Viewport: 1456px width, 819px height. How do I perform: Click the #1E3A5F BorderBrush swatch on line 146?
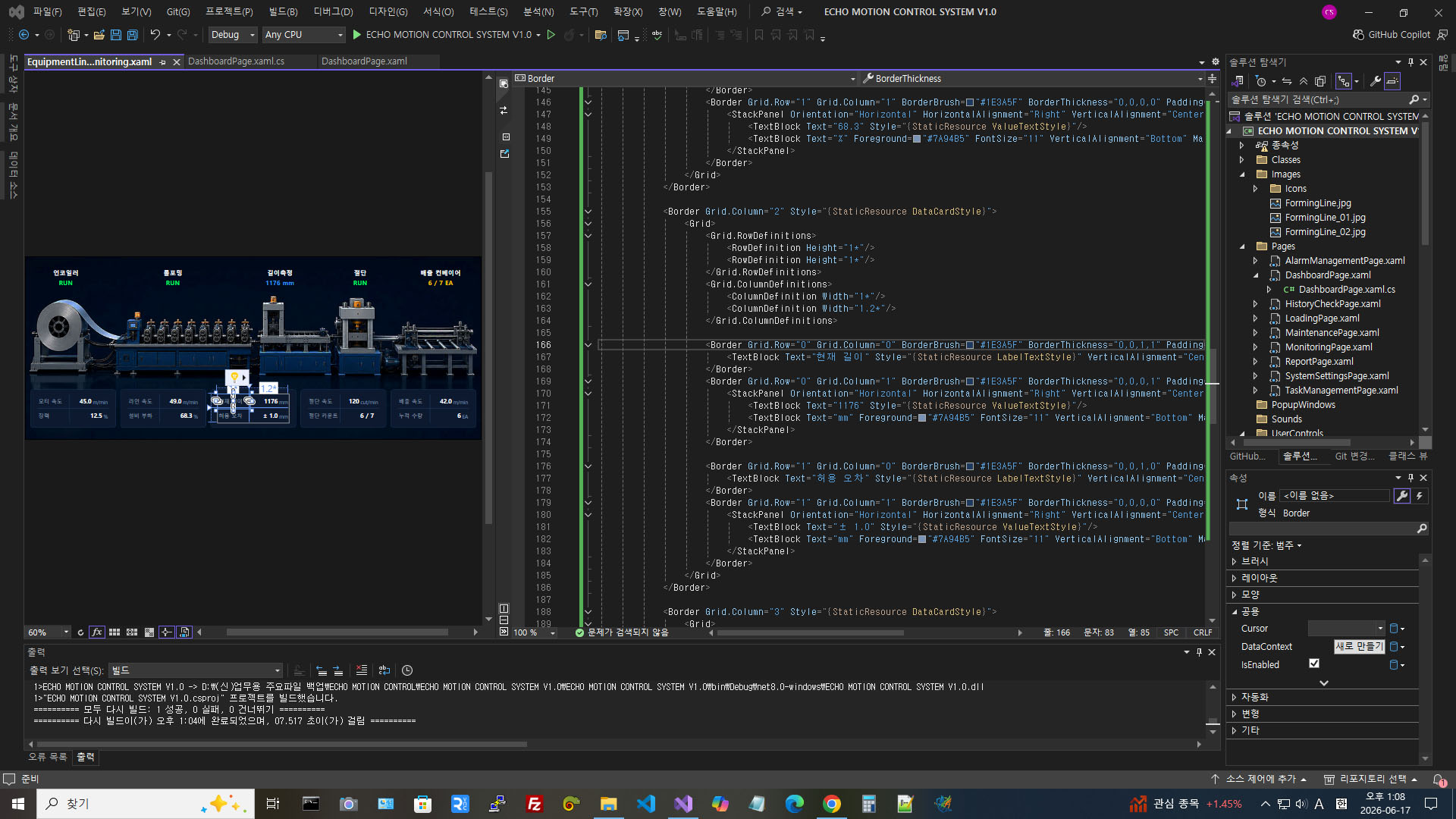(969, 102)
